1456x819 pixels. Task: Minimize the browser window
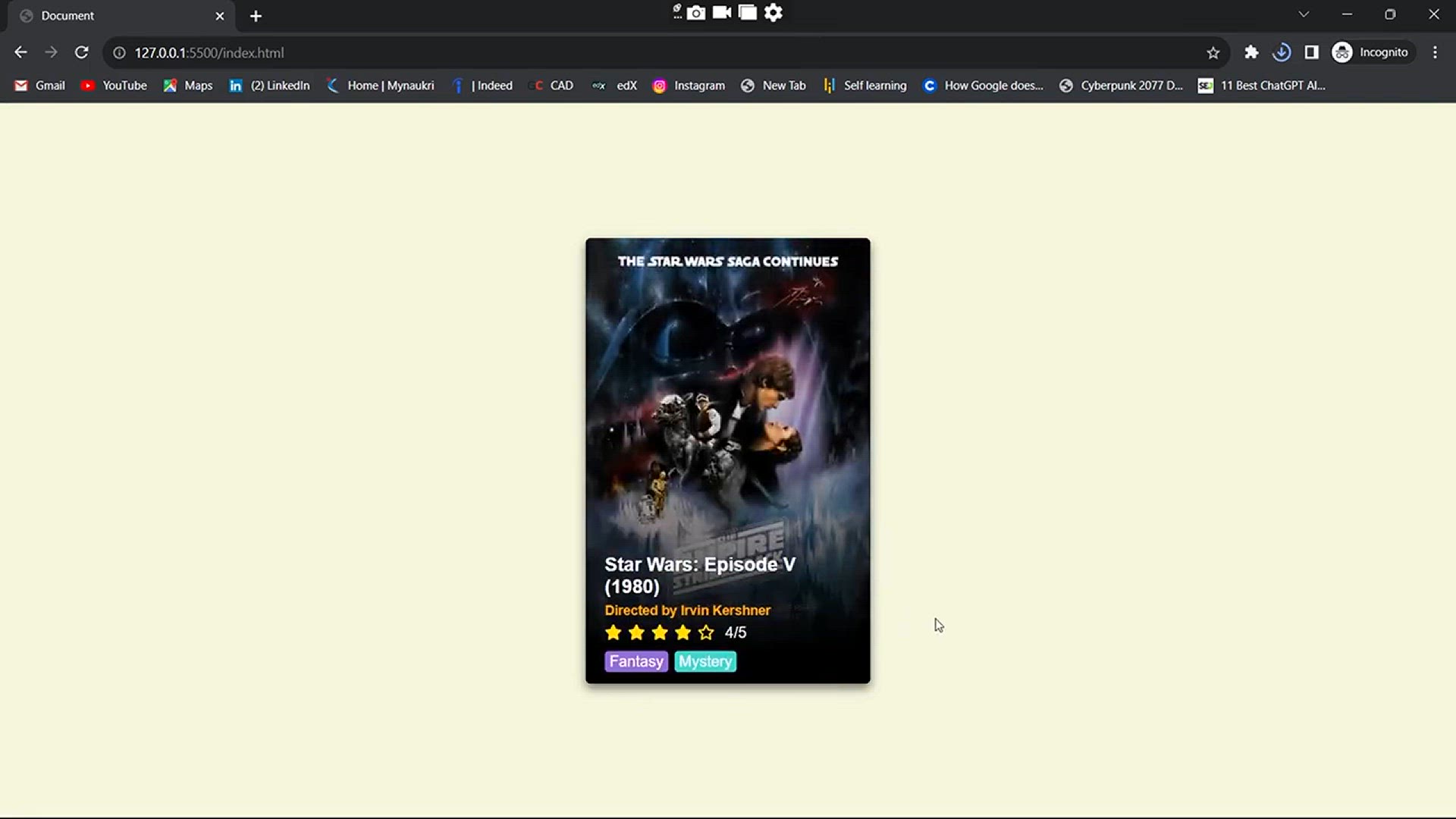tap(1348, 14)
